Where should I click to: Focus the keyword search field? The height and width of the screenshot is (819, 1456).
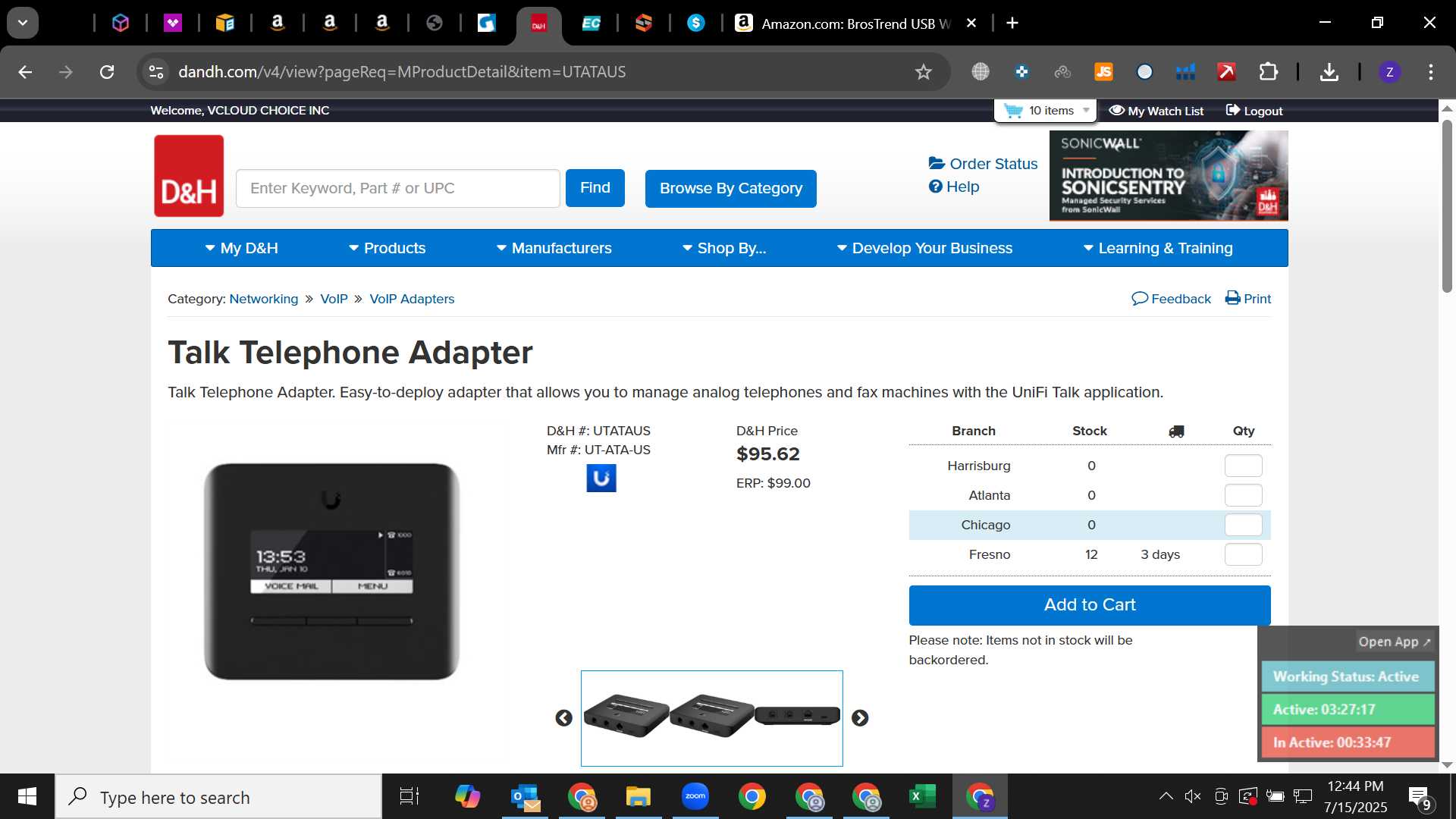click(x=398, y=188)
